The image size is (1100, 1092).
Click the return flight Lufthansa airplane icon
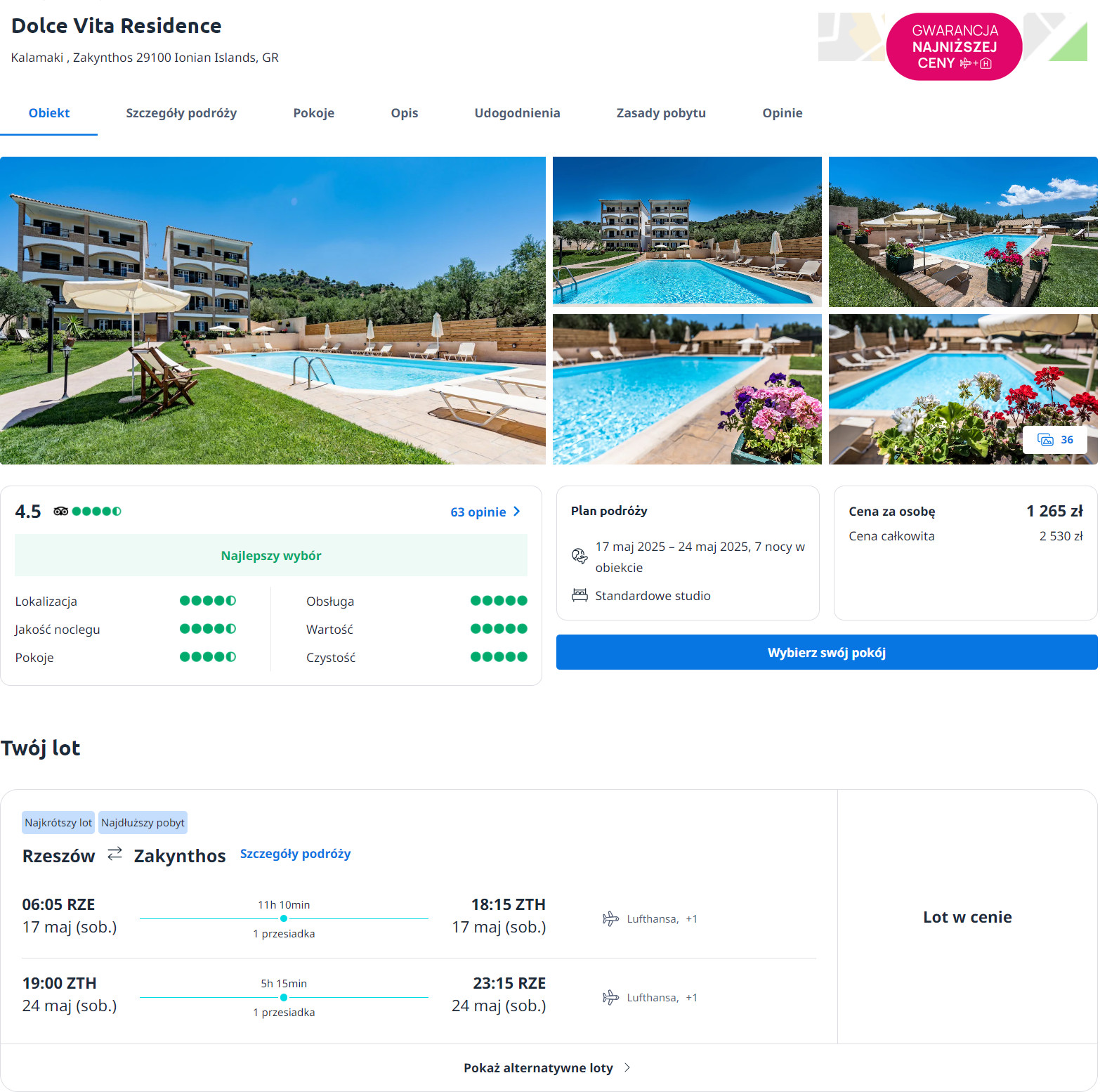tap(610, 997)
